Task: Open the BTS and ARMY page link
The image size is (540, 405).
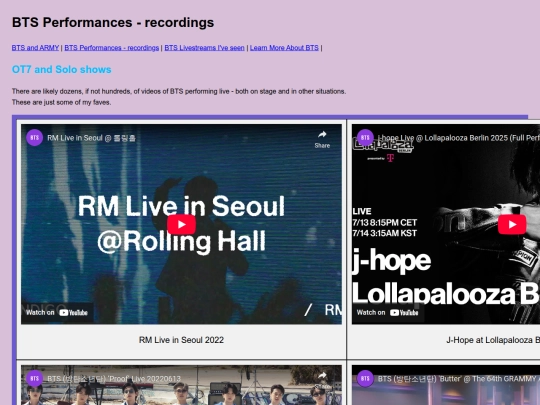Action: [x=35, y=48]
